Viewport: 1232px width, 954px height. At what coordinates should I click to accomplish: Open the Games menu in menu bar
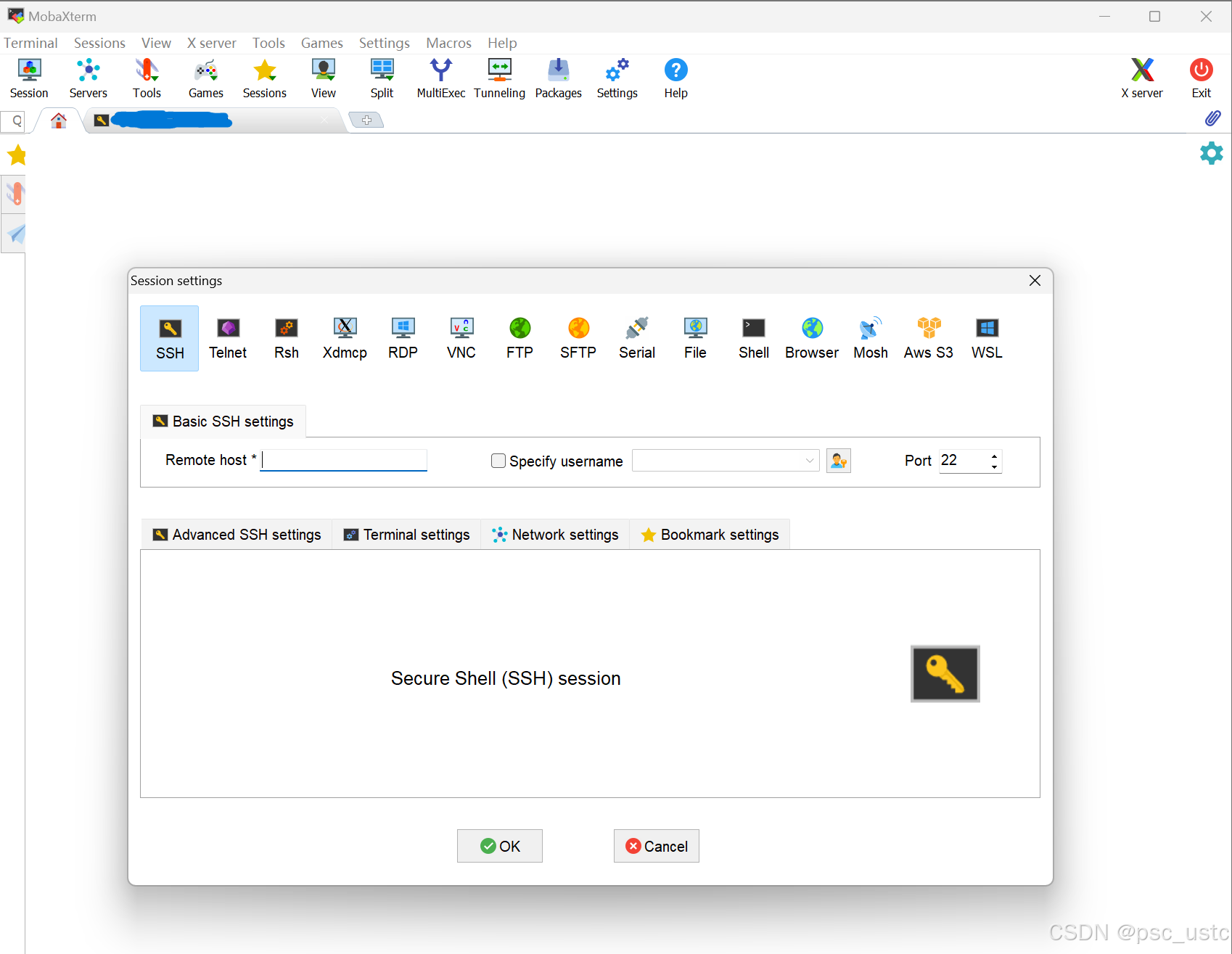pos(322,43)
